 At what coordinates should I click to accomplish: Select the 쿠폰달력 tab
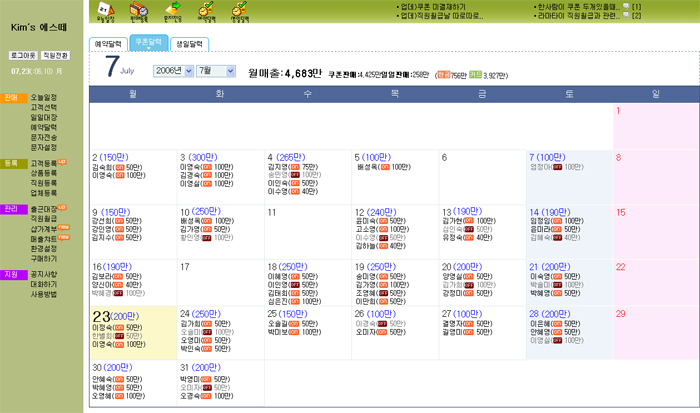[x=150, y=44]
